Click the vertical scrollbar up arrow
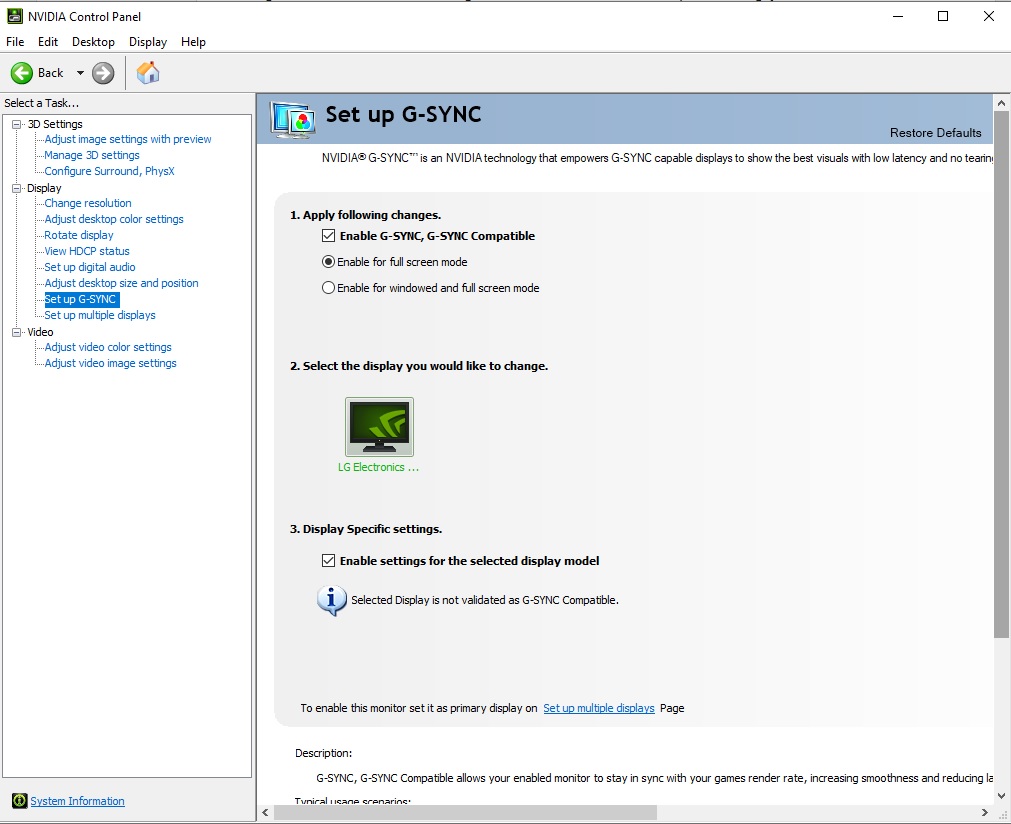The height and width of the screenshot is (824, 1011). [x=1001, y=103]
